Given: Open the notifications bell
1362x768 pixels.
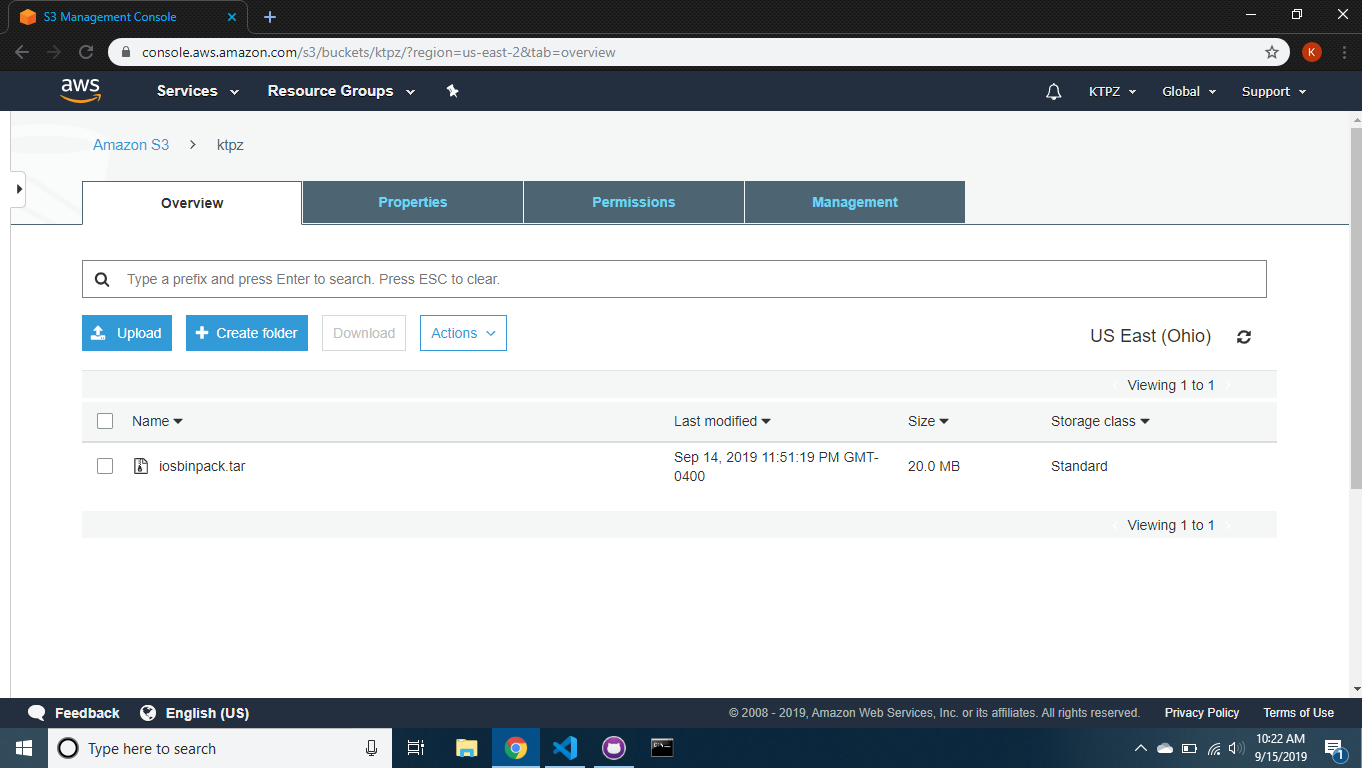Looking at the screenshot, I should pos(1053,91).
